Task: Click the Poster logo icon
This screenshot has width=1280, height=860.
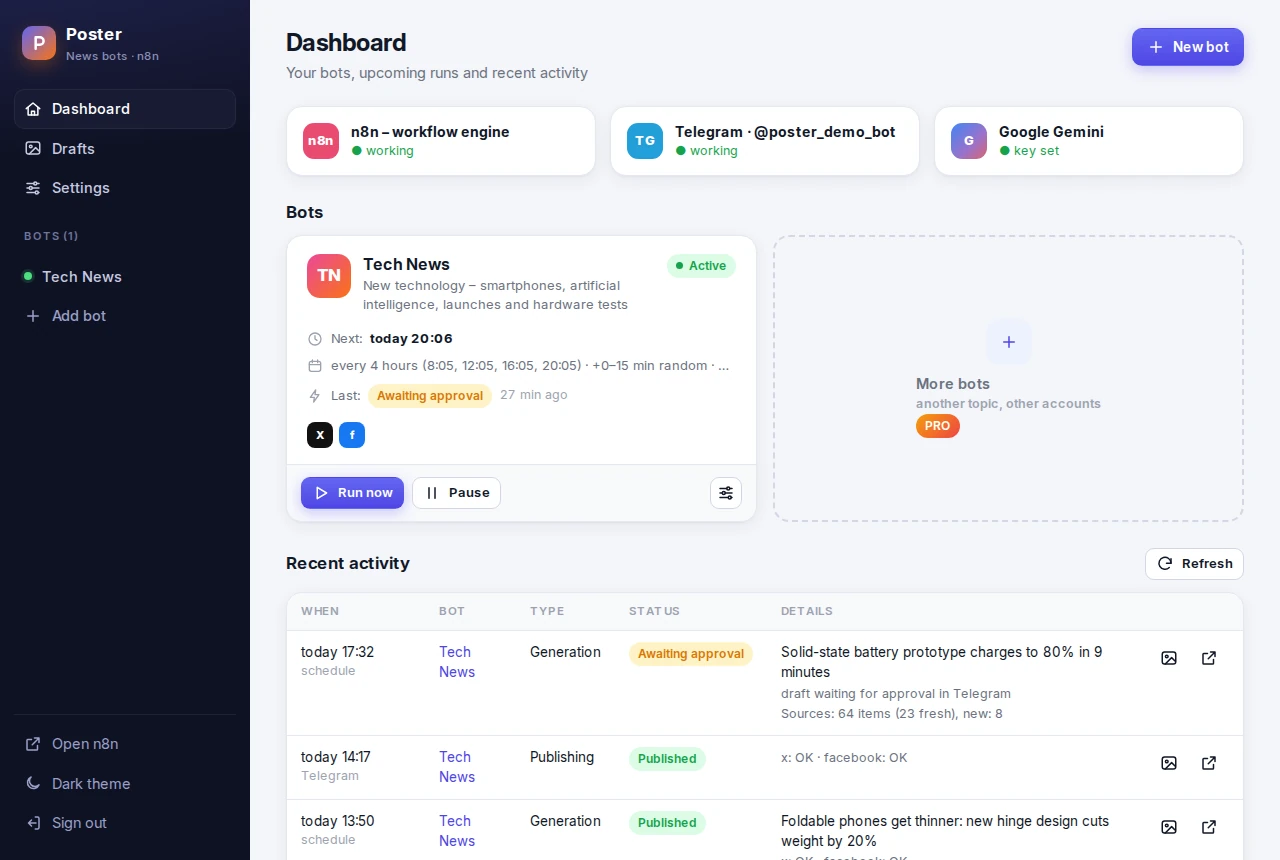Action: point(39,43)
